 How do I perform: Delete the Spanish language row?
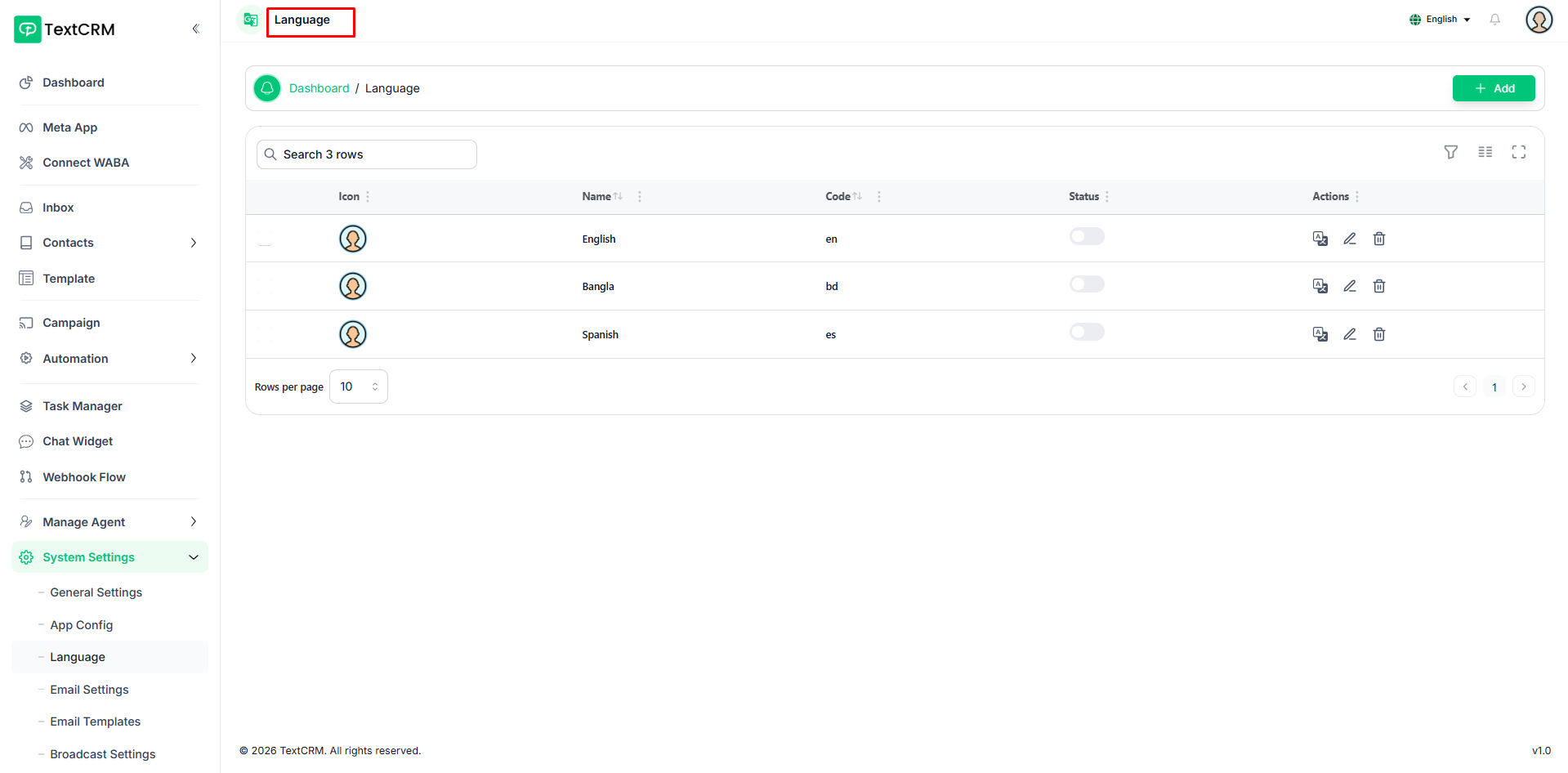pyautogui.click(x=1378, y=334)
